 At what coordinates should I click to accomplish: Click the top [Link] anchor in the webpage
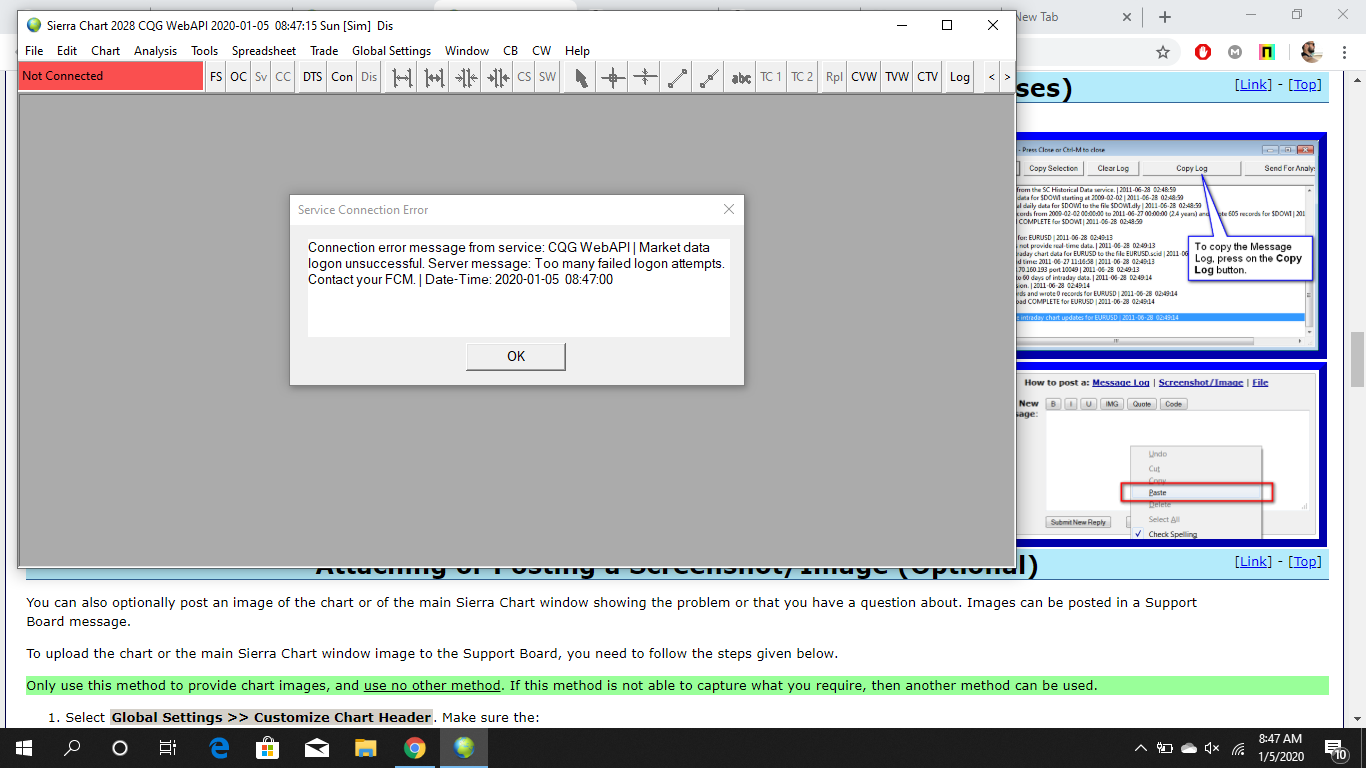(x=1254, y=85)
